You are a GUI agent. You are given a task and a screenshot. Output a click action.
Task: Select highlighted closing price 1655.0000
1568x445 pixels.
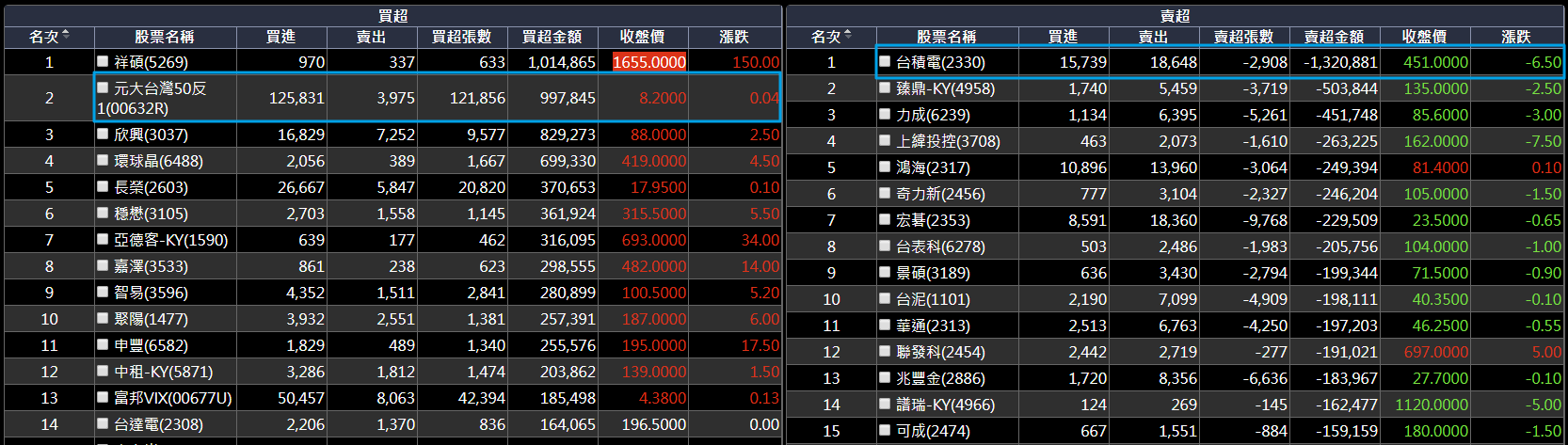tap(649, 62)
